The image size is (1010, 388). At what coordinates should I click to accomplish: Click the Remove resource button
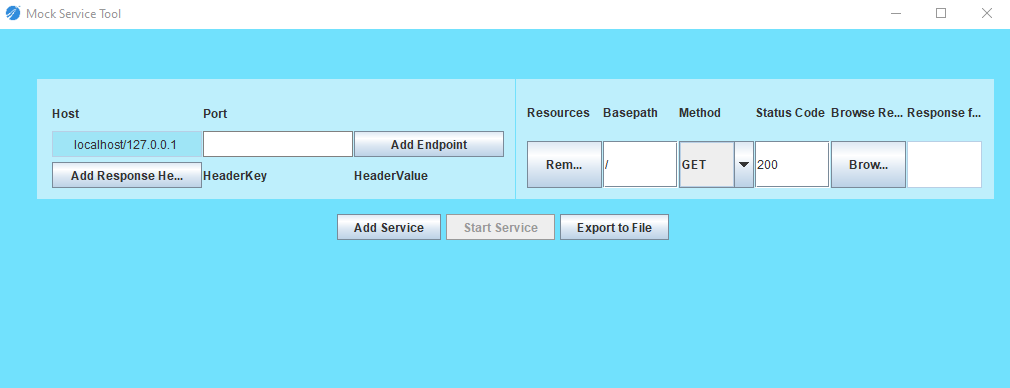point(564,165)
